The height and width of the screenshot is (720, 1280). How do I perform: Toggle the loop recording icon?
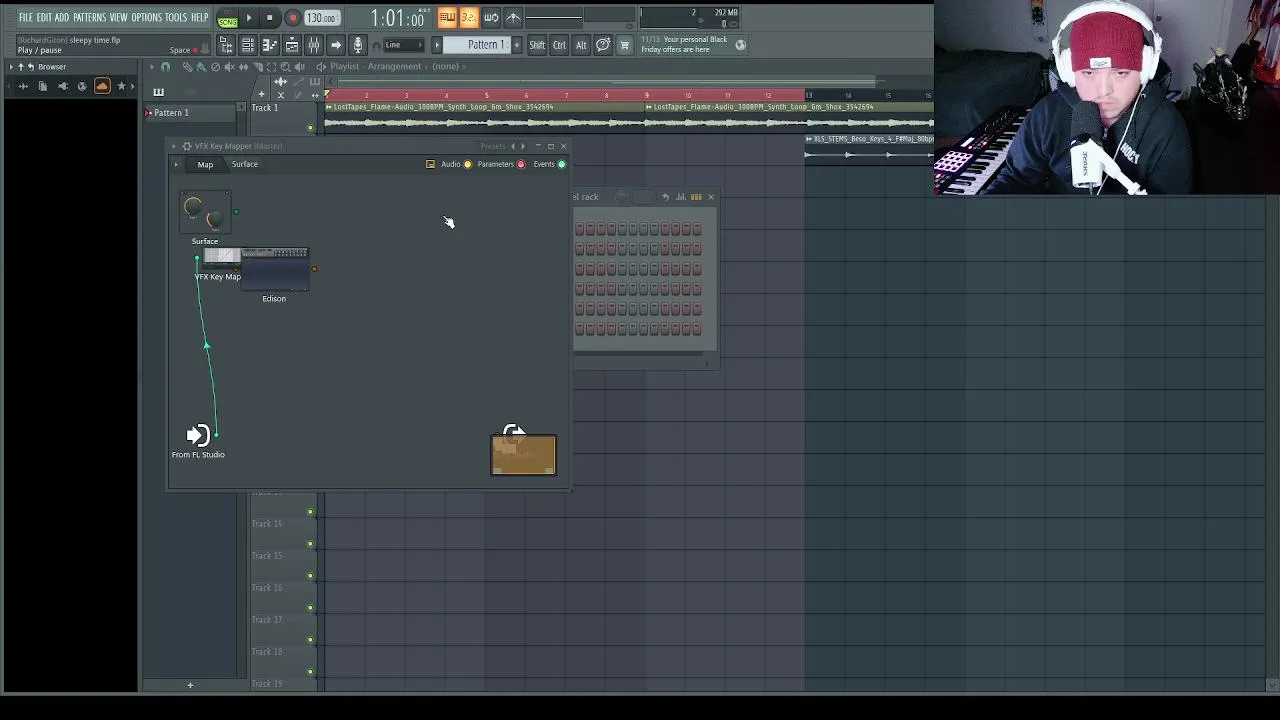tap(491, 18)
